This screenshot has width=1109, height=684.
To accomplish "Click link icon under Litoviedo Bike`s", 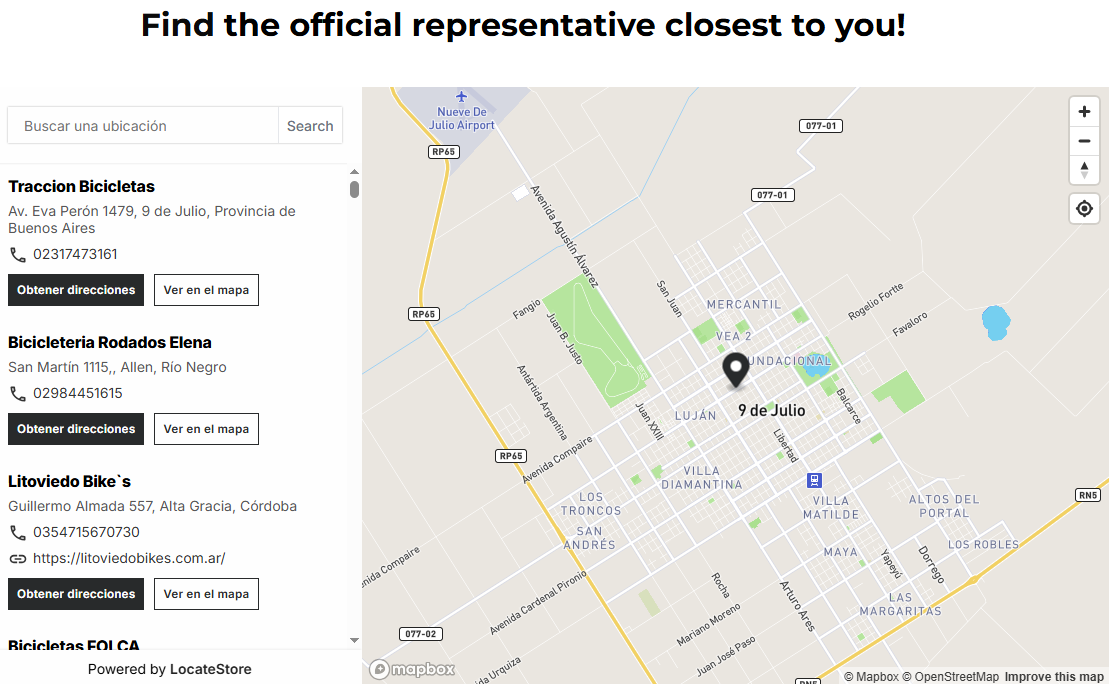I will (18, 559).
